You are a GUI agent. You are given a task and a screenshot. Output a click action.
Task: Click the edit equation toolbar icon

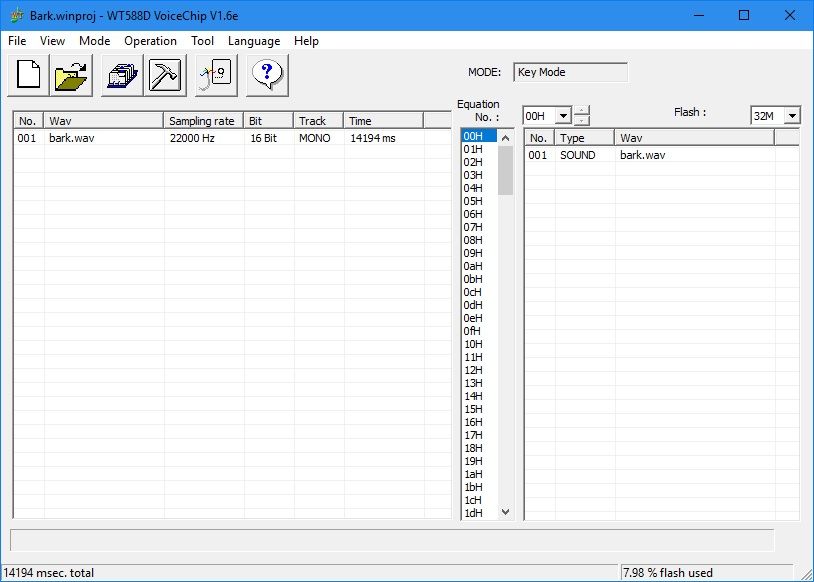[x=216, y=75]
